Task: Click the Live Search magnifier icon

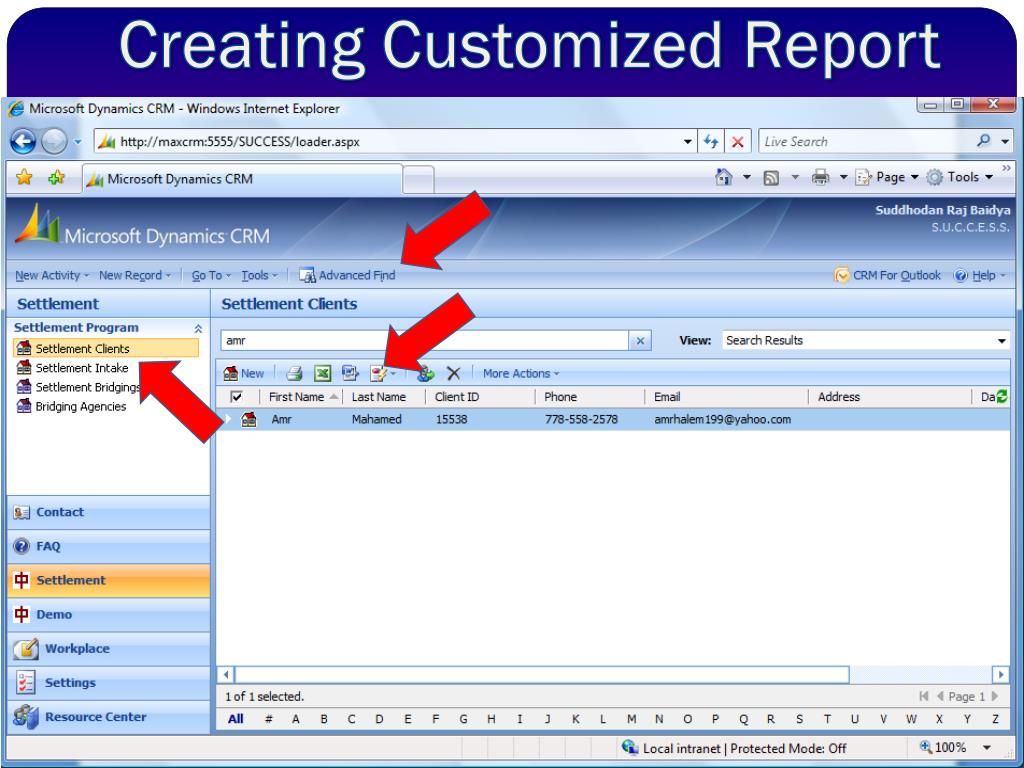Action: pyautogui.click(x=984, y=140)
